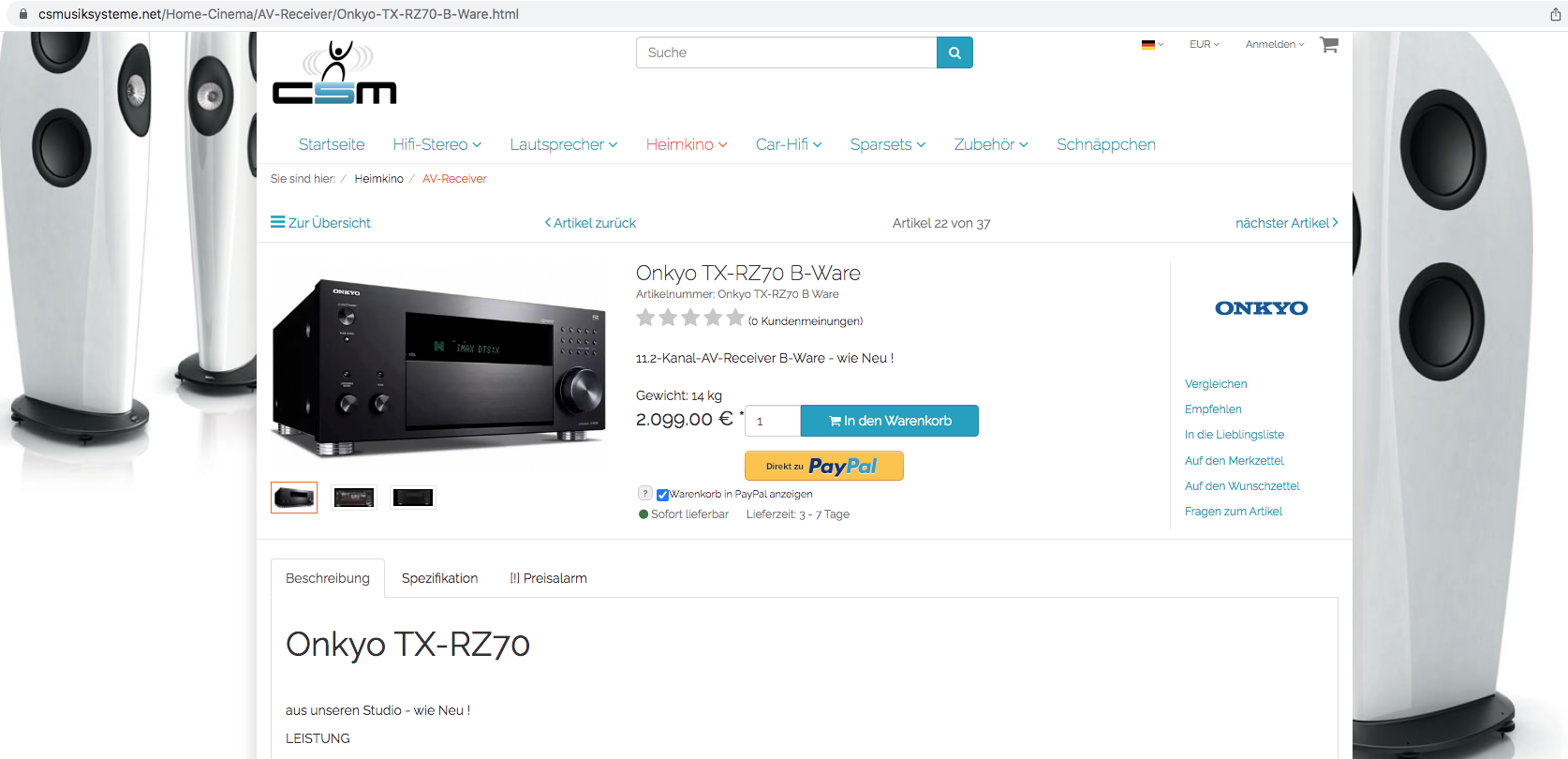Go to nächster Artikel
1568x759 pixels.
[1287, 223]
